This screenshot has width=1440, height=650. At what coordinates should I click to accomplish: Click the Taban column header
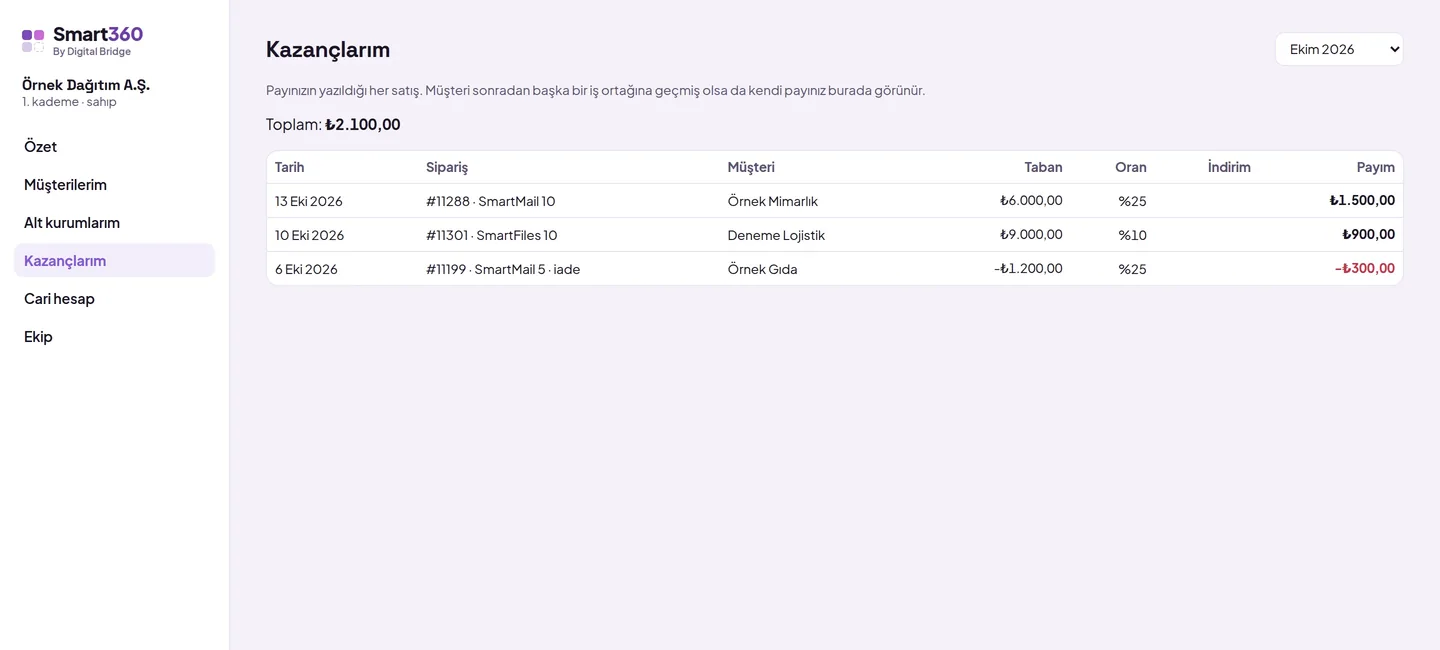(x=1043, y=167)
